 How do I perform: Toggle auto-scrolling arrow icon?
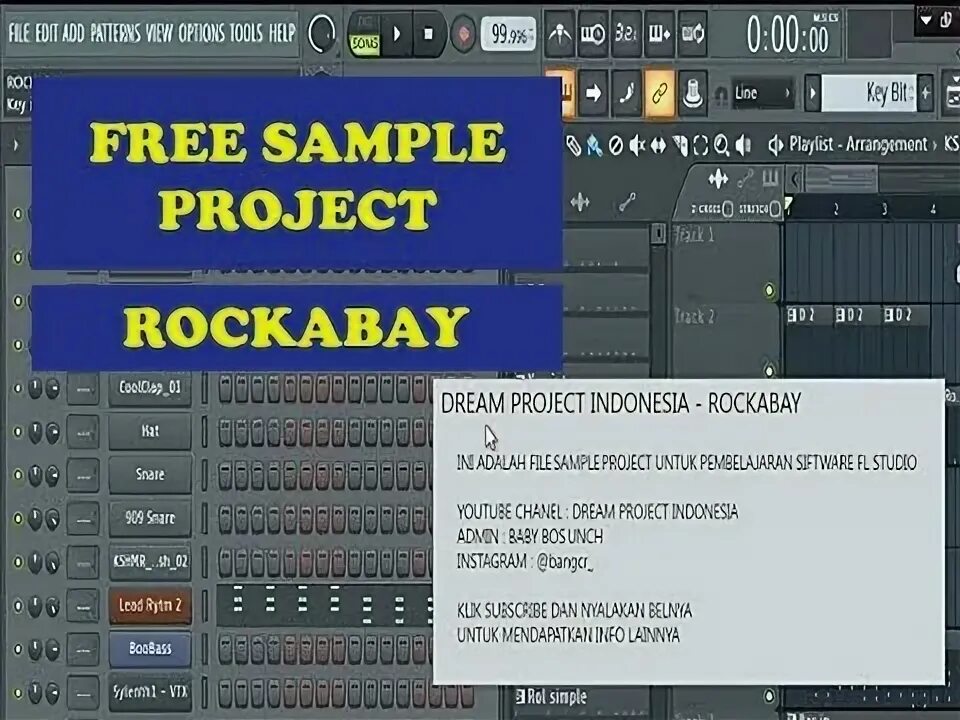[593, 94]
